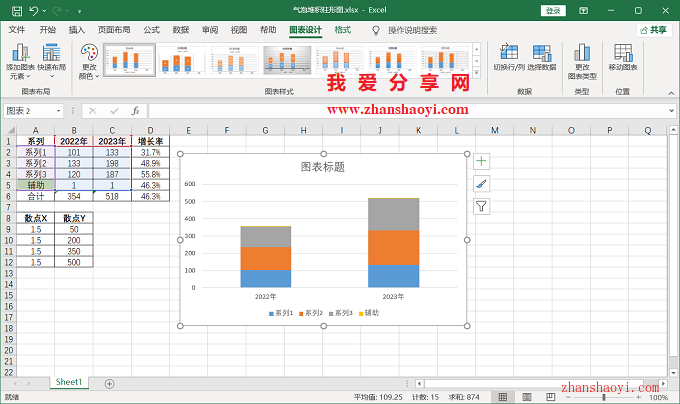Select cell with value 198
The height and width of the screenshot is (404, 680).
point(112,163)
